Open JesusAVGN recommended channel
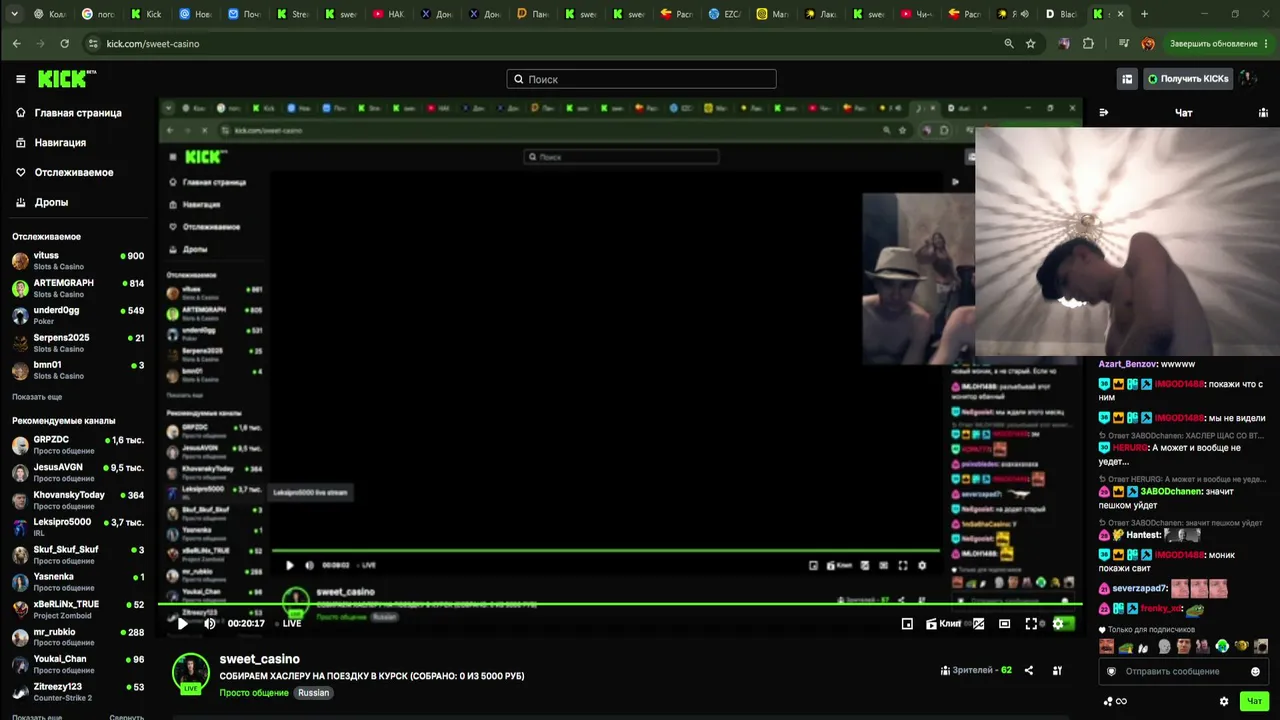Viewport: 1280px width, 720px height. [x=78, y=472]
